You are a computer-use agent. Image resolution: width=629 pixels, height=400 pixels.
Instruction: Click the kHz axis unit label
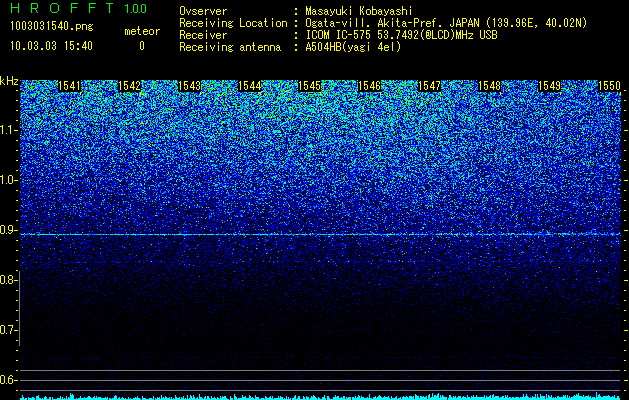pos(9,81)
